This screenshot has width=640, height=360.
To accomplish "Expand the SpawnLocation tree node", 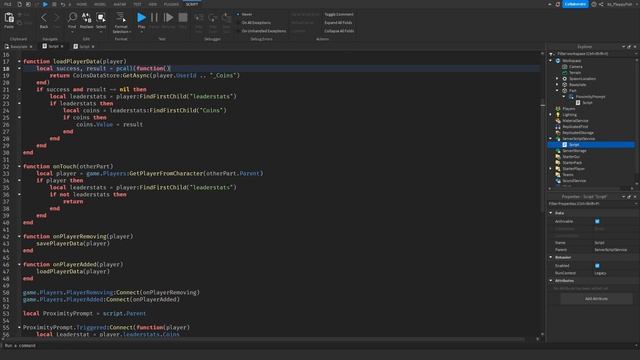I will coord(557,78).
